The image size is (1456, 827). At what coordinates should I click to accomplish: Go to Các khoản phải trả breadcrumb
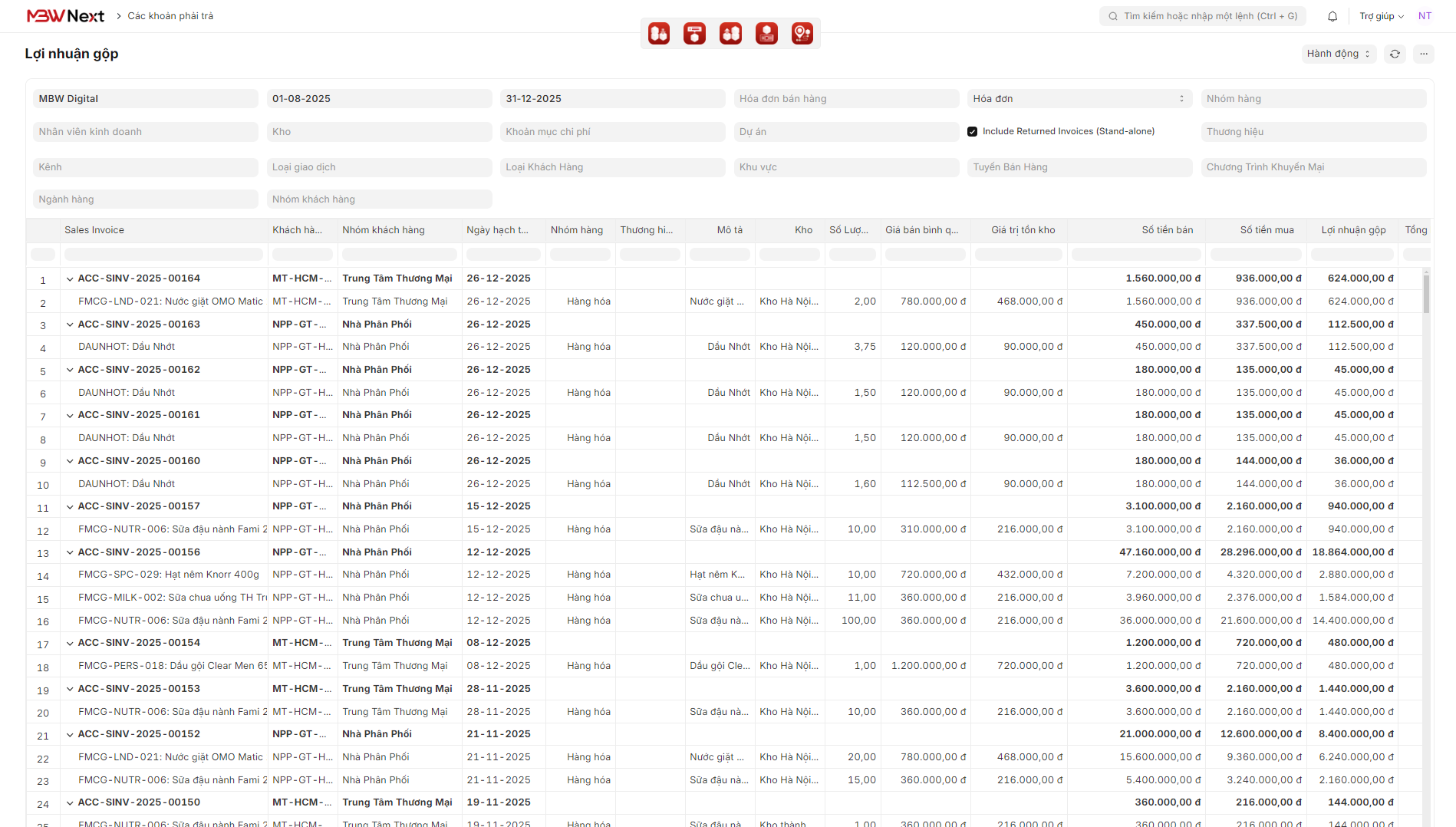[x=170, y=16]
